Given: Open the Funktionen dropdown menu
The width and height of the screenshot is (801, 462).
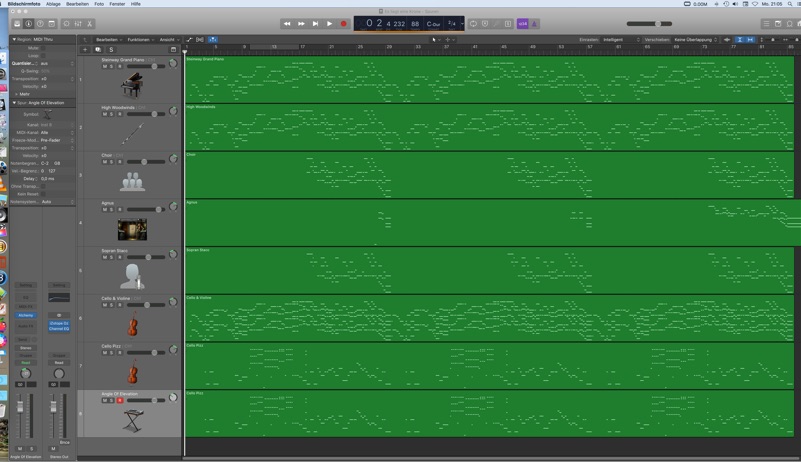Looking at the screenshot, I should (141, 39).
